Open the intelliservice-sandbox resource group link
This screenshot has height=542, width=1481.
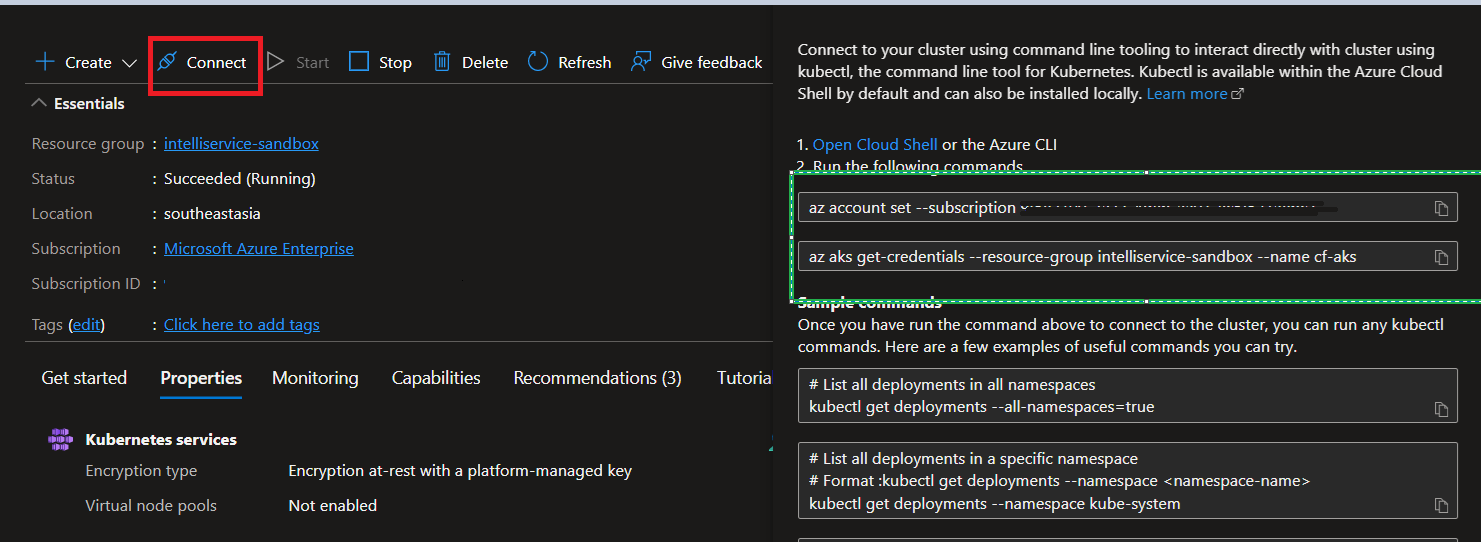click(x=241, y=144)
